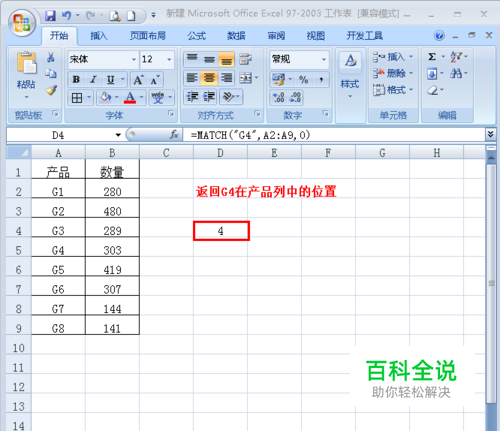Decrease the font size
This screenshot has height=431, width=500.
click(x=155, y=80)
